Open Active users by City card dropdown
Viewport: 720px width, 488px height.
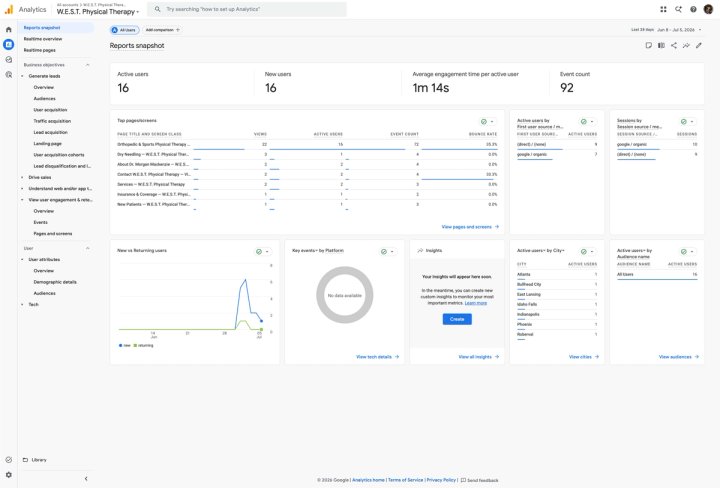coord(587,252)
